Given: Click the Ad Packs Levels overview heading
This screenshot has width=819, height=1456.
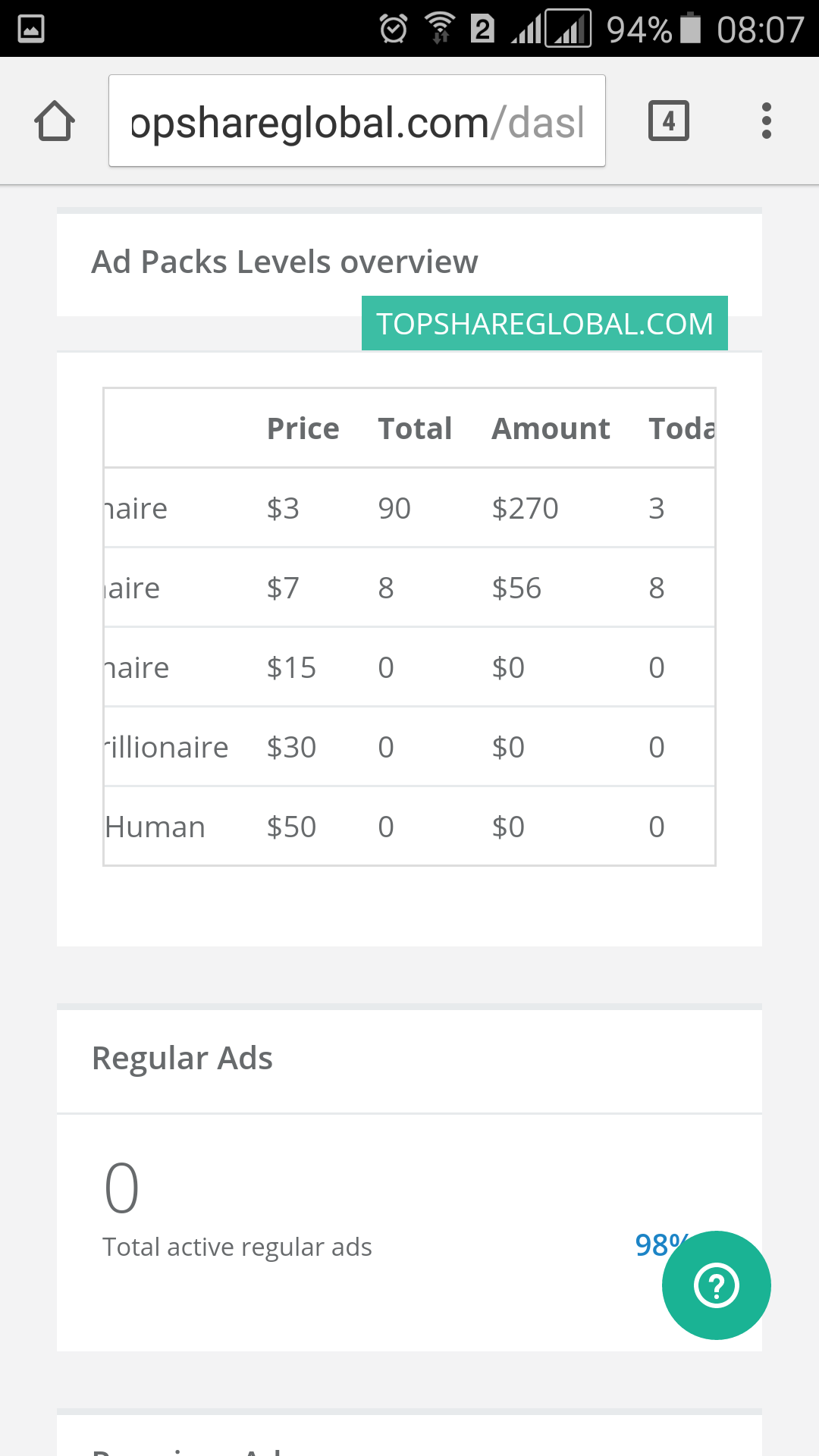Looking at the screenshot, I should [284, 262].
